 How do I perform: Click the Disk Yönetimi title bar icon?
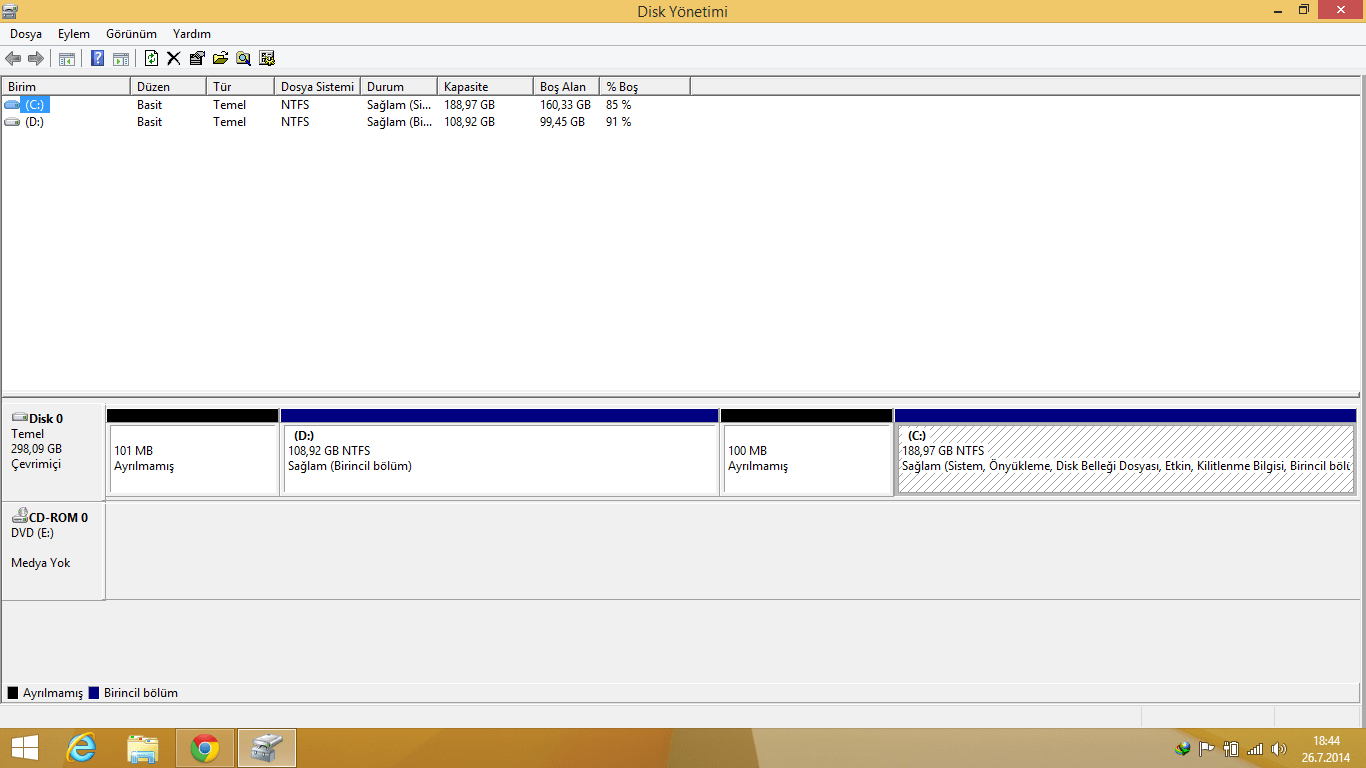click(x=11, y=11)
